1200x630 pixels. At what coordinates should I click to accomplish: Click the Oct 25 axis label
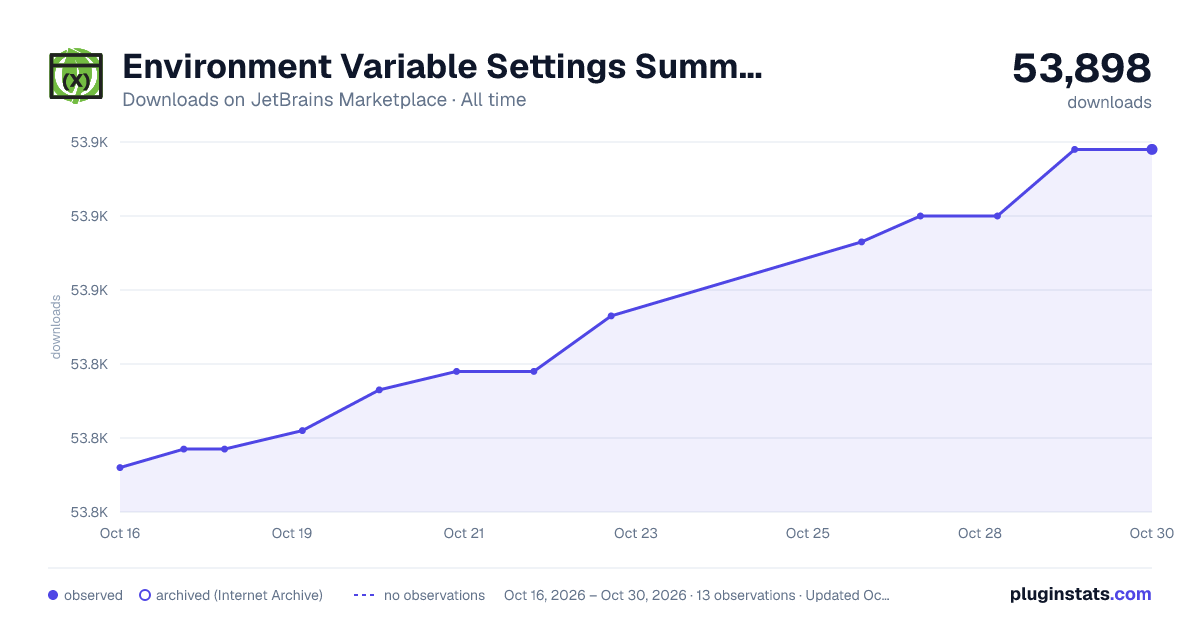click(x=808, y=533)
